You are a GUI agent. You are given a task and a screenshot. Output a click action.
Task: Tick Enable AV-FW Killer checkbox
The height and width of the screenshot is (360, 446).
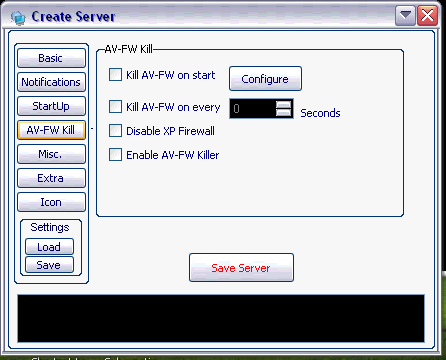click(x=115, y=155)
